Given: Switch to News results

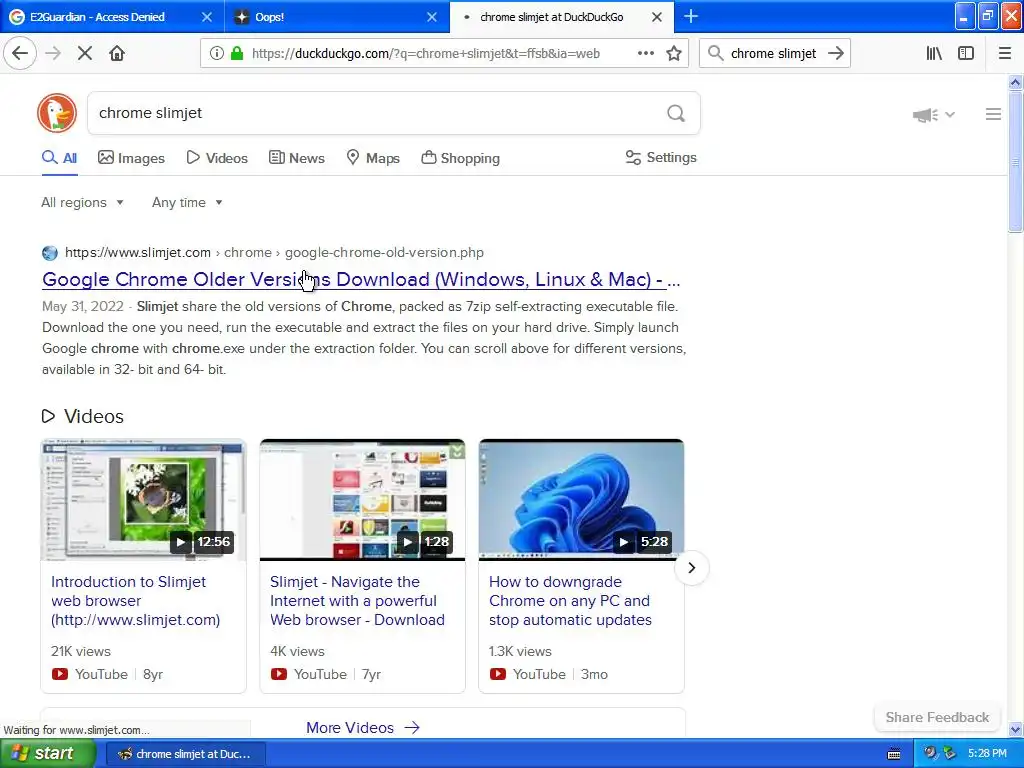Looking at the screenshot, I should (296, 158).
